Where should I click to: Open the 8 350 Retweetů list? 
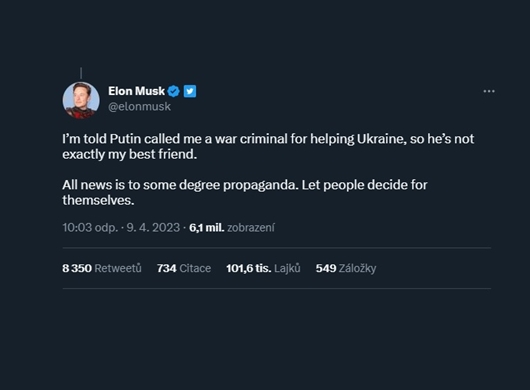tap(102, 268)
